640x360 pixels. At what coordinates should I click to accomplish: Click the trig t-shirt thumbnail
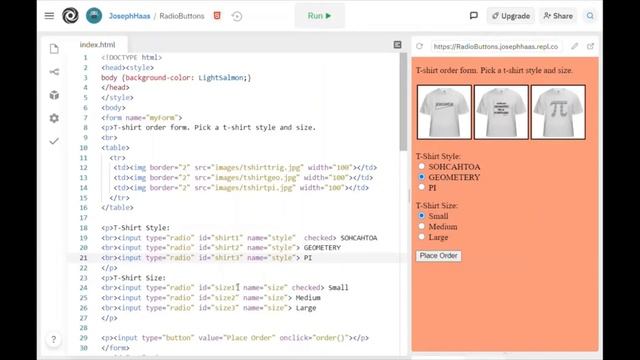(444, 112)
